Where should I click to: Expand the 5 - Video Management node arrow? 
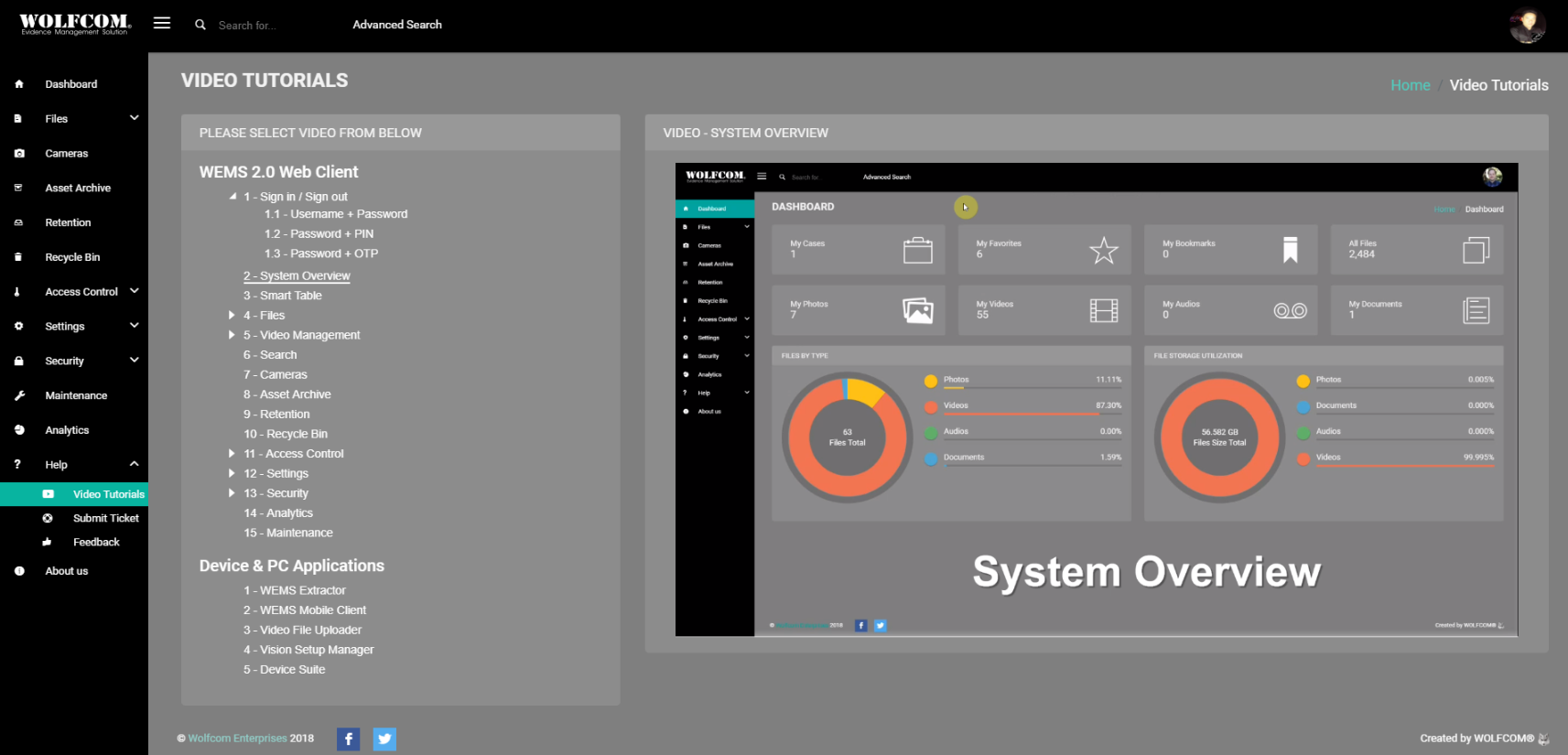[232, 335]
